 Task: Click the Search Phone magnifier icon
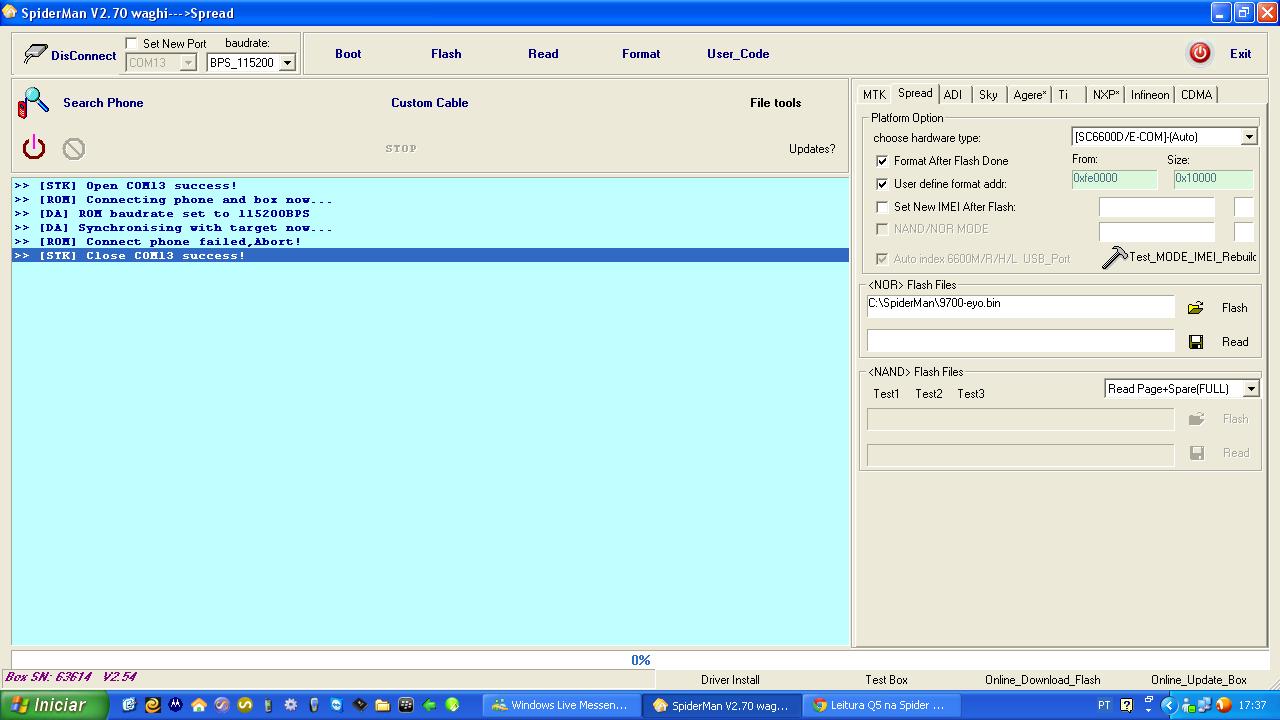34,102
